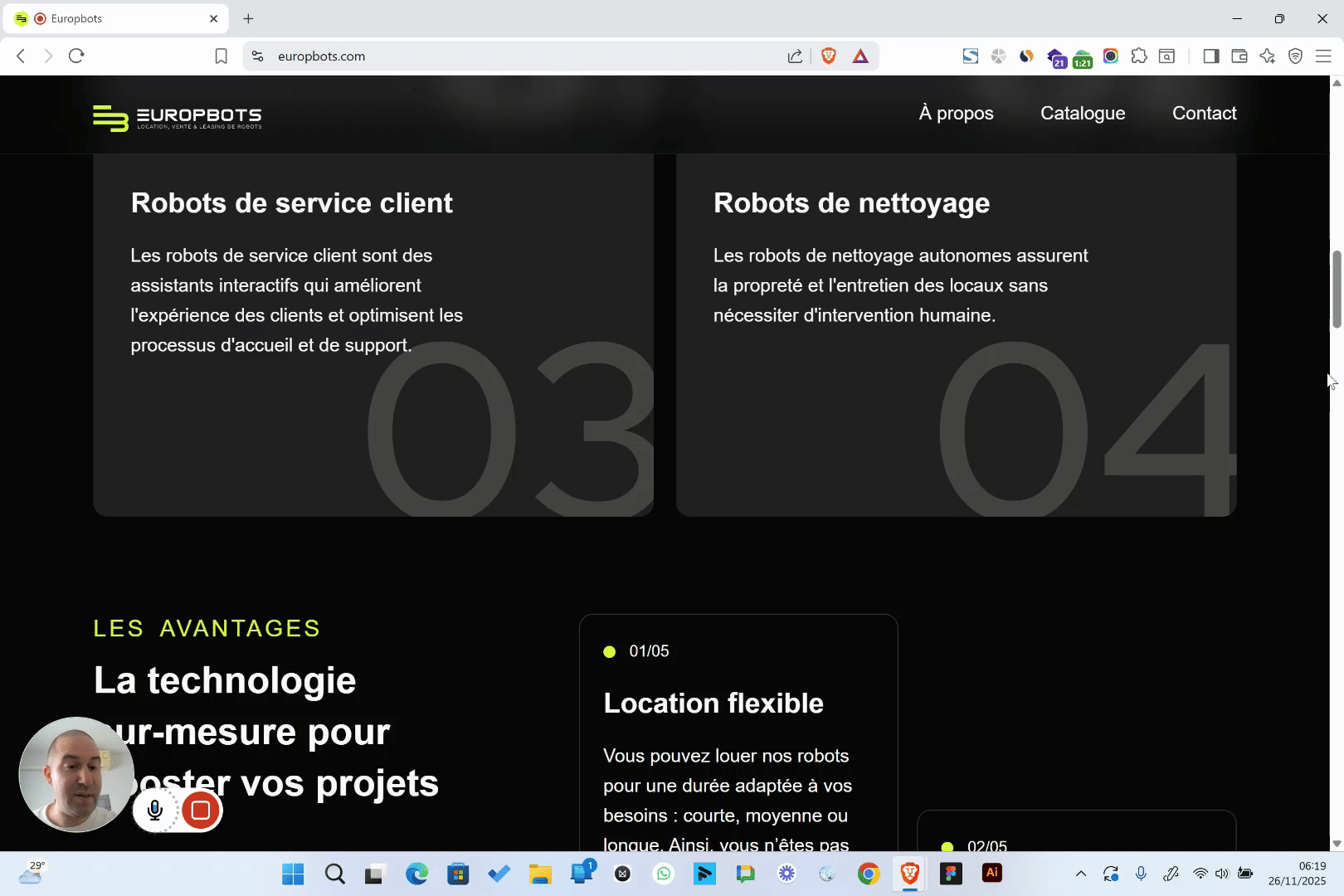Click the Europbots logo in header
The width and height of the screenshot is (1344, 896).
coord(178,118)
